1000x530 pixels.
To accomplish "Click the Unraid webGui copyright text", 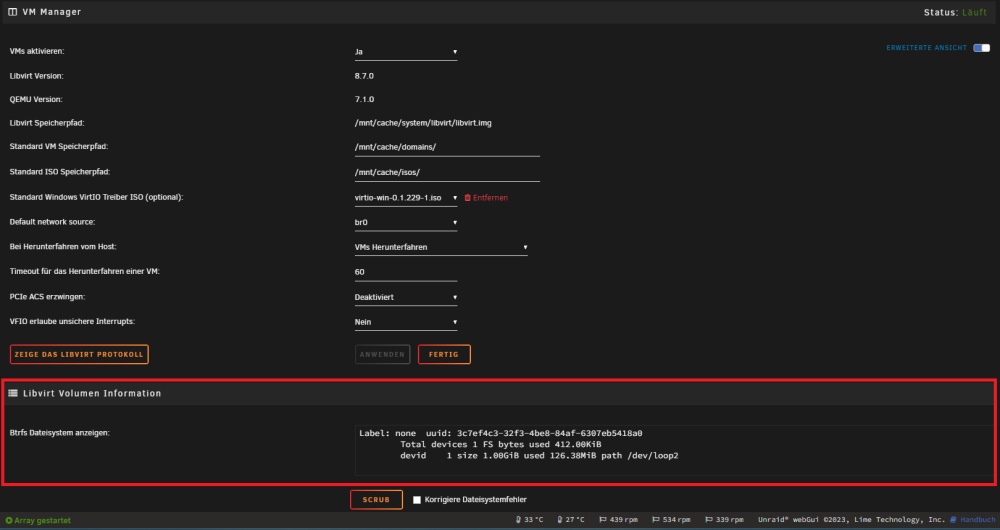I will coord(851,520).
